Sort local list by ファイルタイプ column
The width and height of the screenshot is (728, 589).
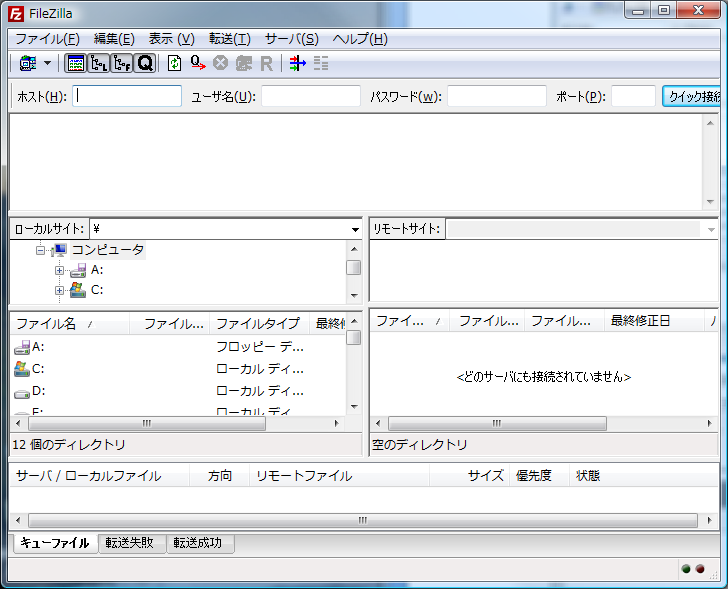(259, 324)
